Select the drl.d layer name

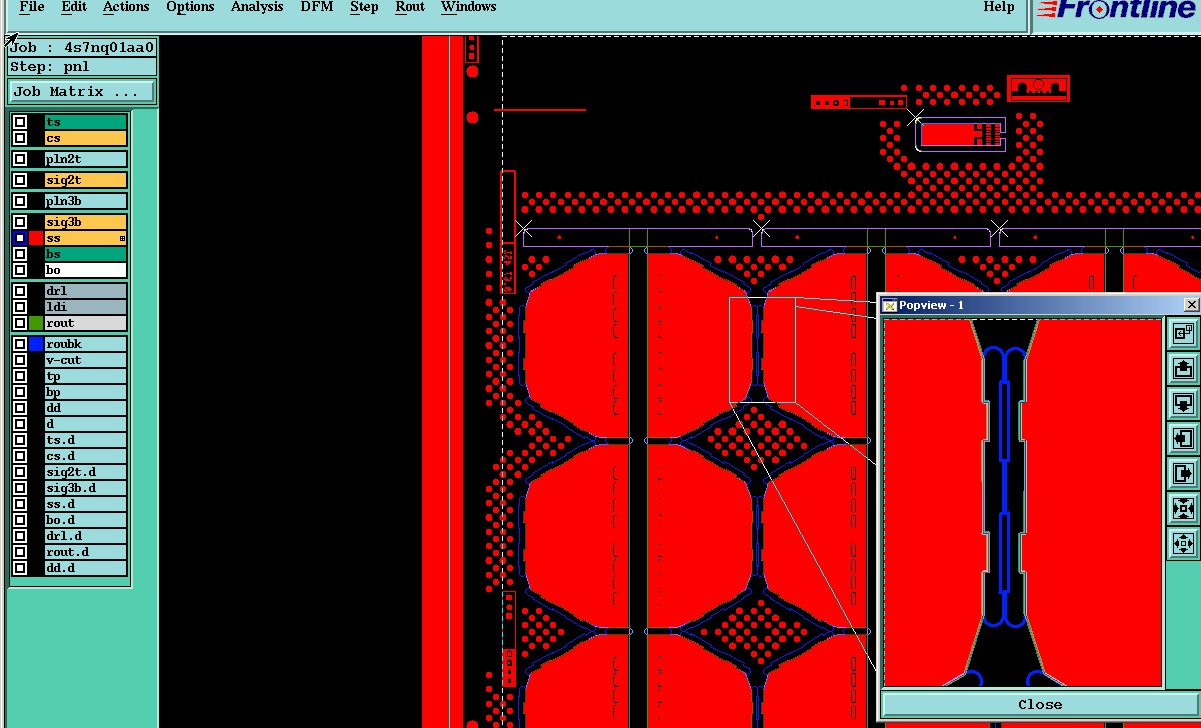click(x=86, y=536)
